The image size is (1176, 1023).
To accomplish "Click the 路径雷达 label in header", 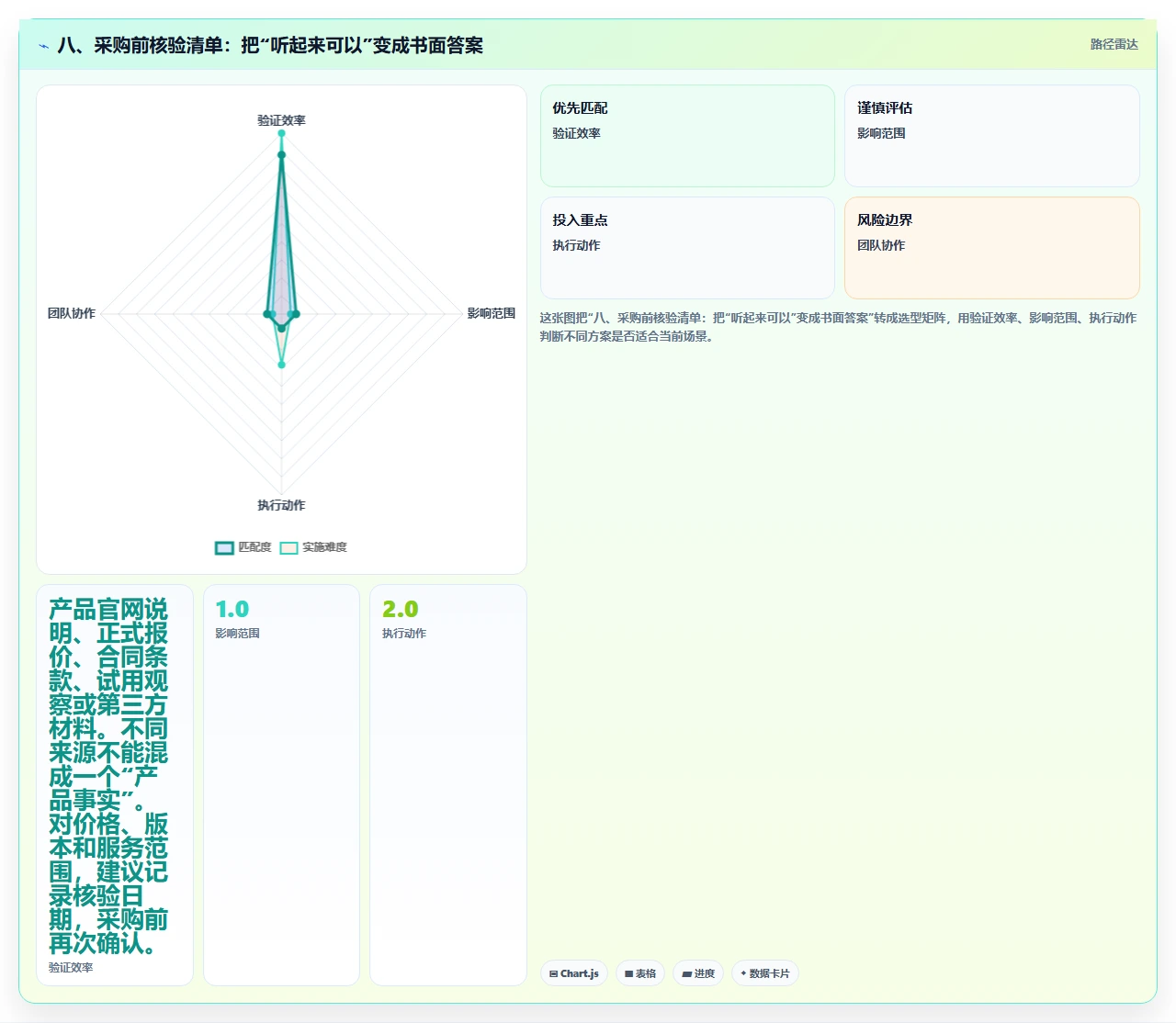I will click(x=1114, y=44).
